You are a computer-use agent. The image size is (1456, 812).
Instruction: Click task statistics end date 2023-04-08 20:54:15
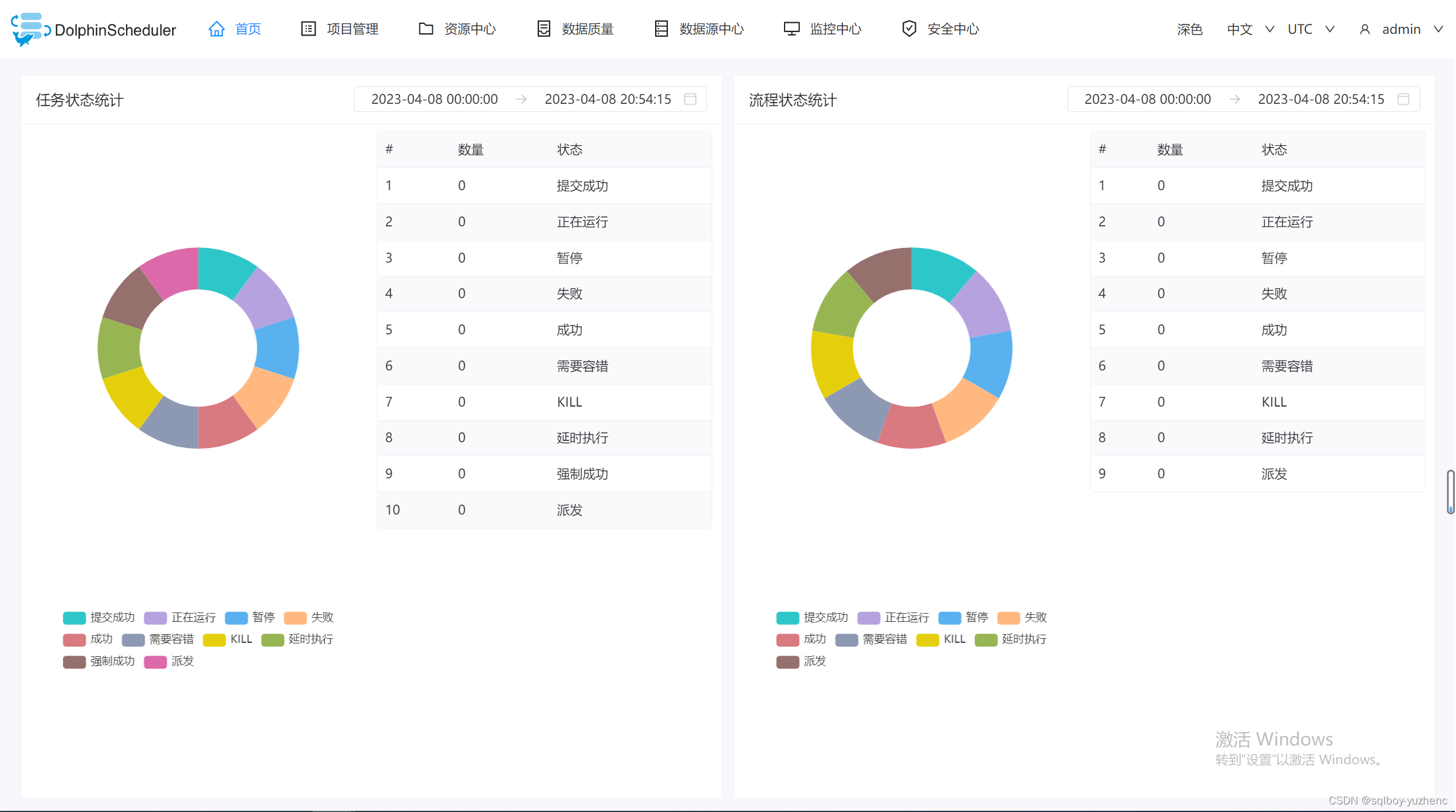point(608,99)
